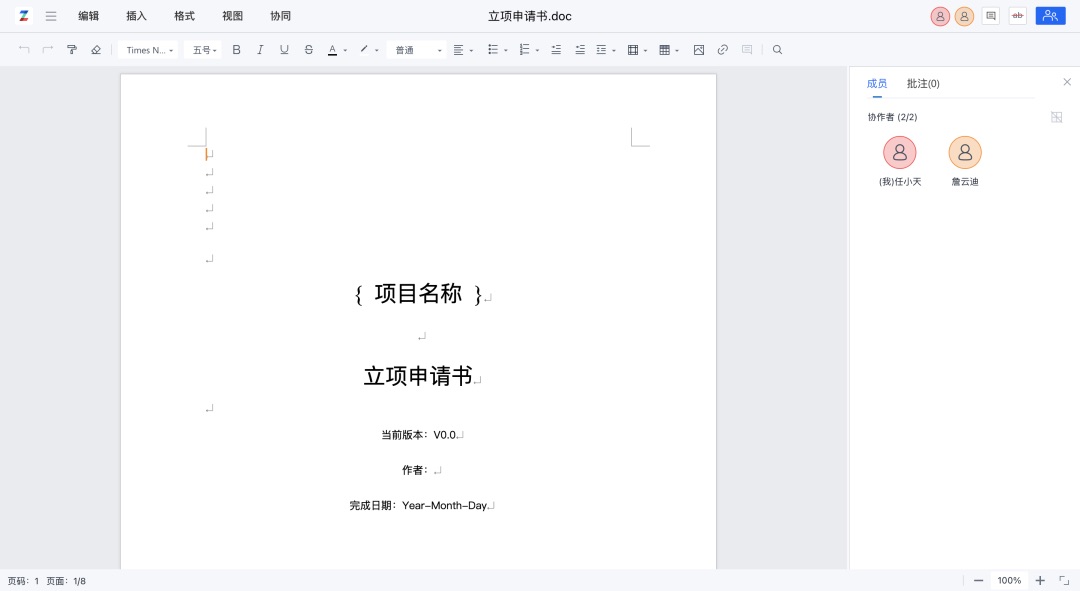Screen dimensions: 1080x591
Task: Zoom in with the plus button
Action: (1040, 581)
